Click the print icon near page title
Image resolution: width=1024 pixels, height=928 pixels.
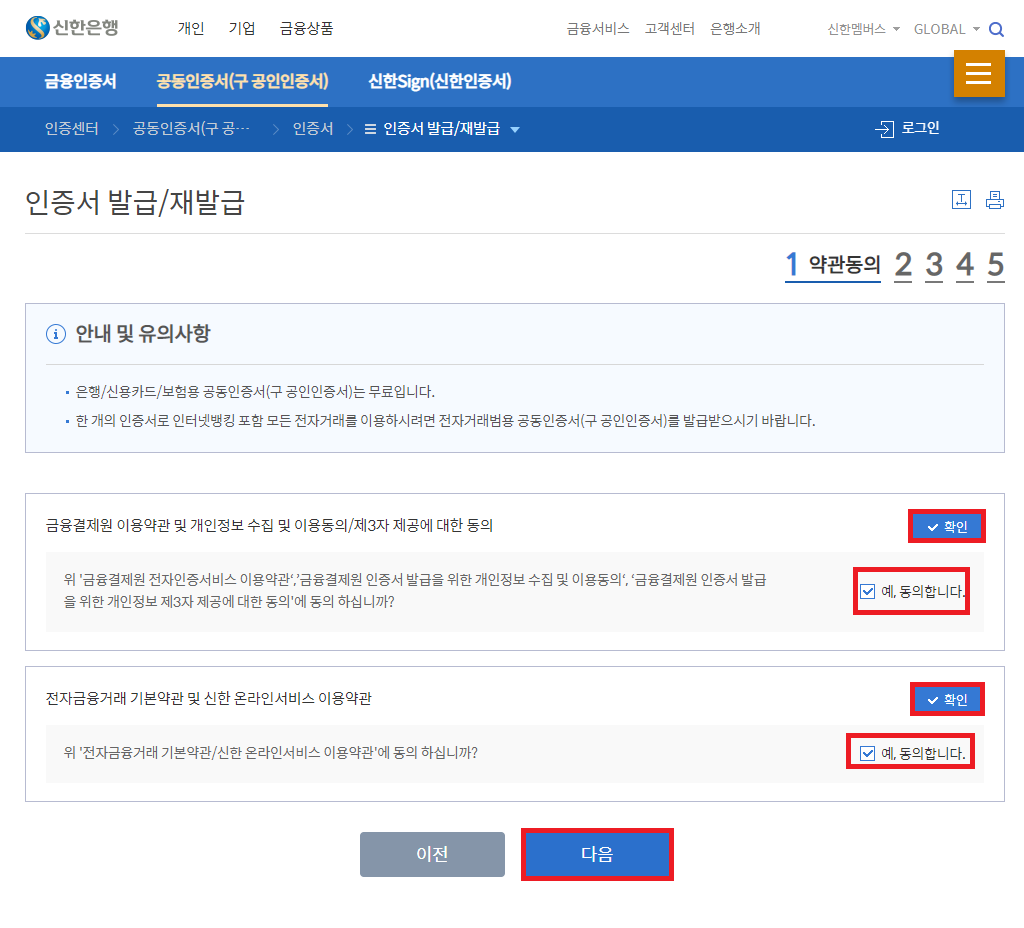994,199
